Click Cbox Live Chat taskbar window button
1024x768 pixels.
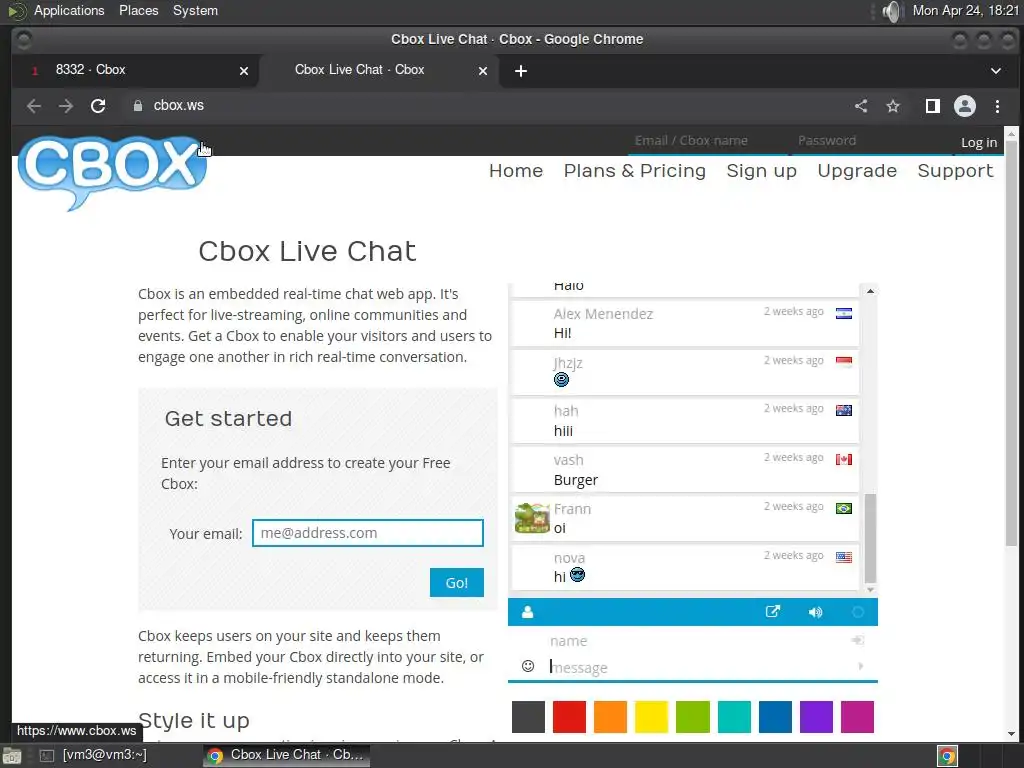286,755
